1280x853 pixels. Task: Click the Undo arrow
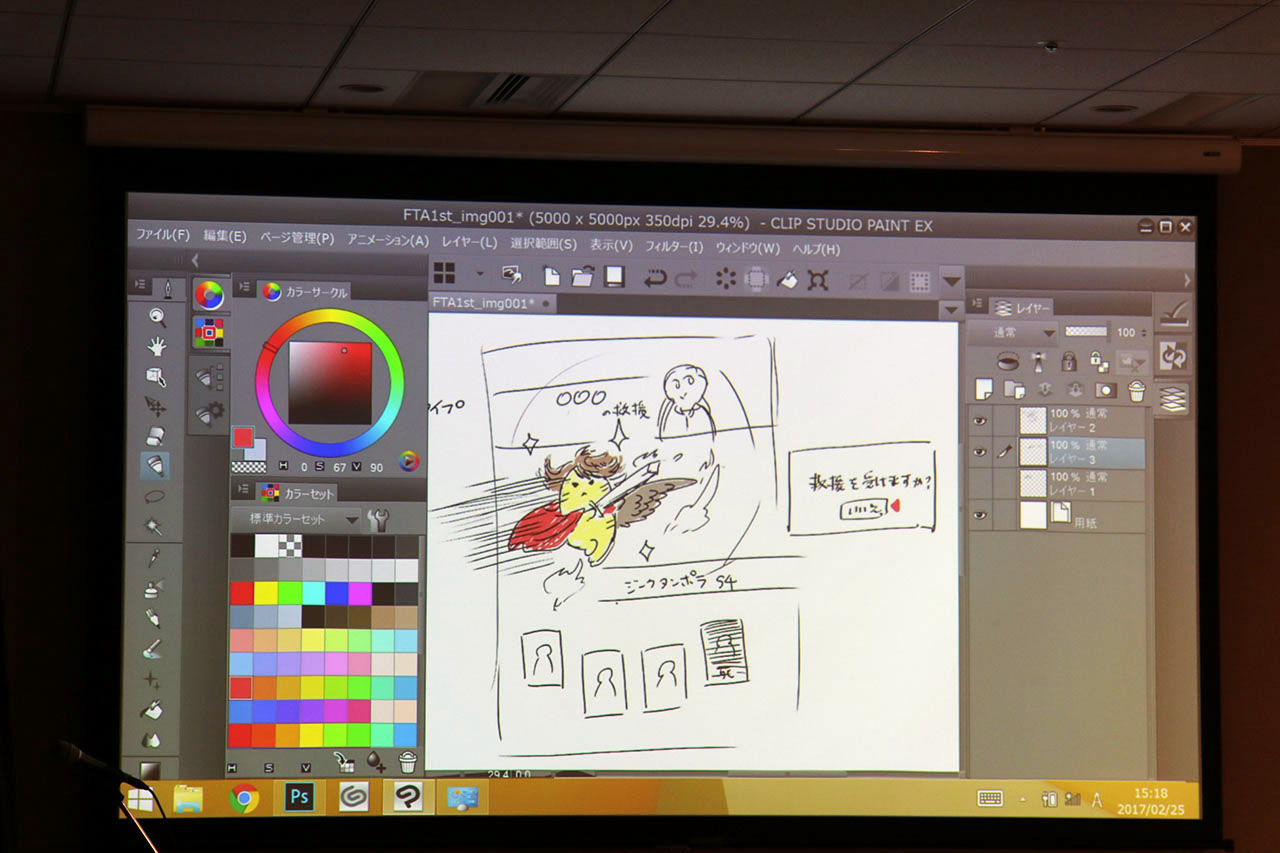point(655,278)
